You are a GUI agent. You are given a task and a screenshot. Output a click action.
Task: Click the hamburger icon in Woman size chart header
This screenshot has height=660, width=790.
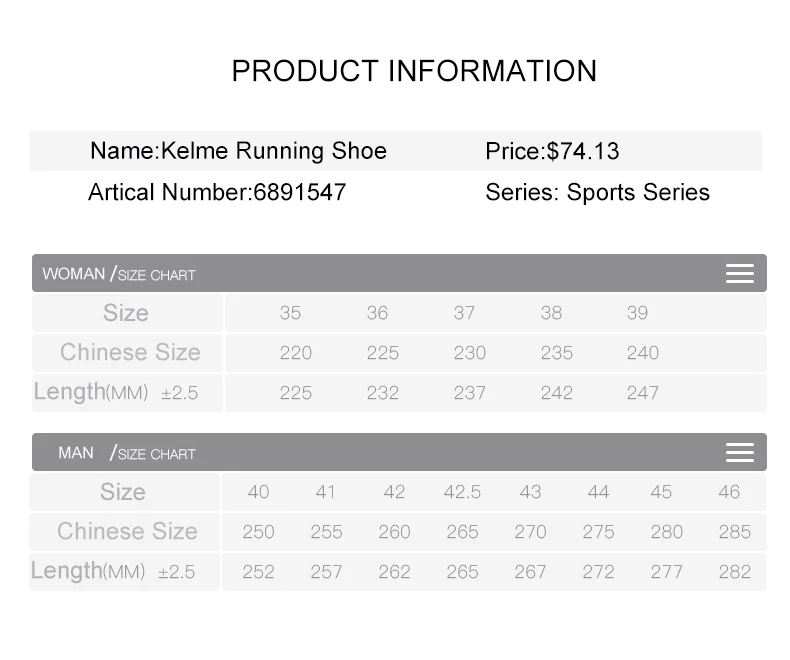pos(739,274)
